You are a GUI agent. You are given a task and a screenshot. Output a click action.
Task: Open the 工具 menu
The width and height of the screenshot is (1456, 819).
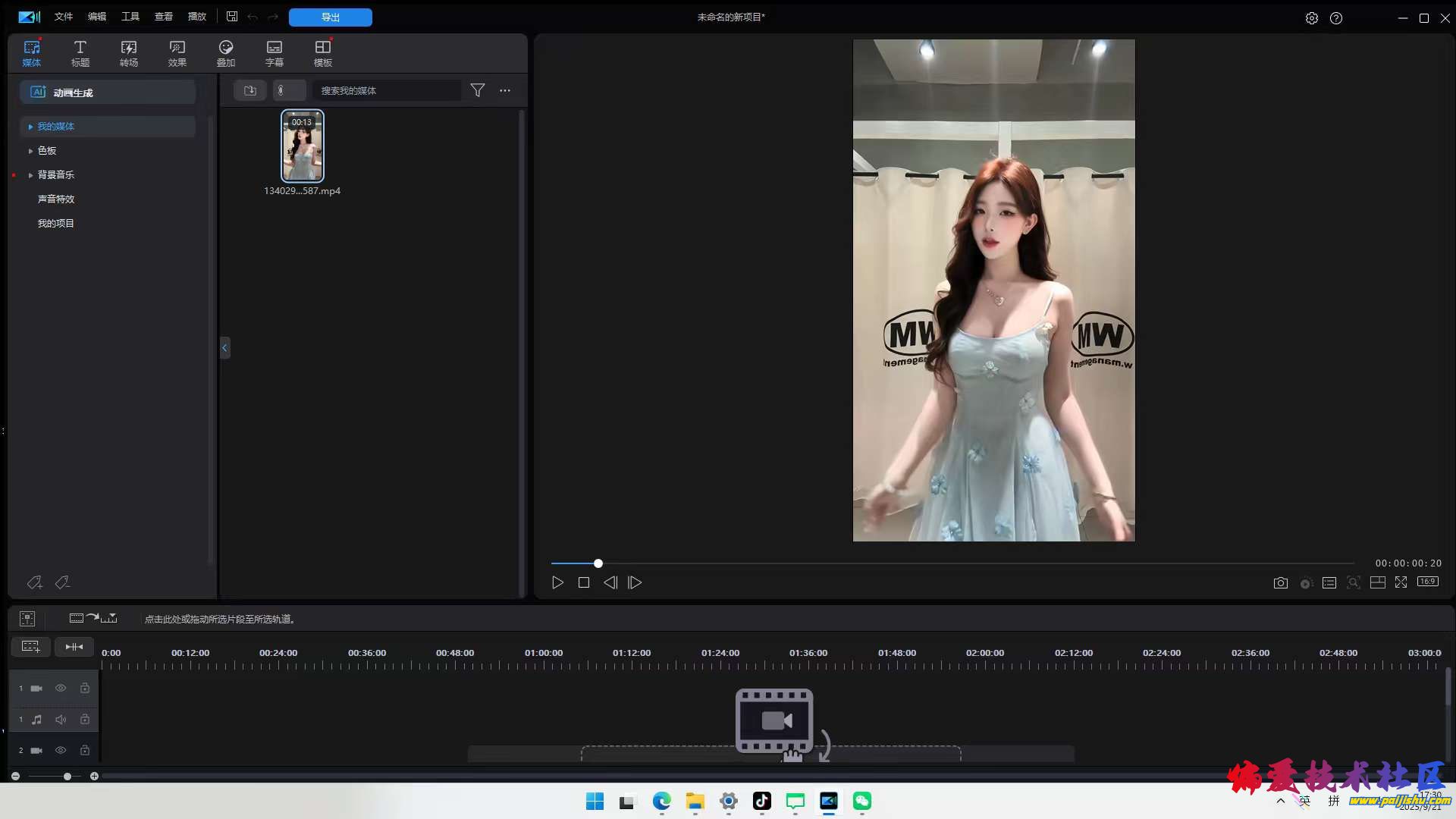130,17
